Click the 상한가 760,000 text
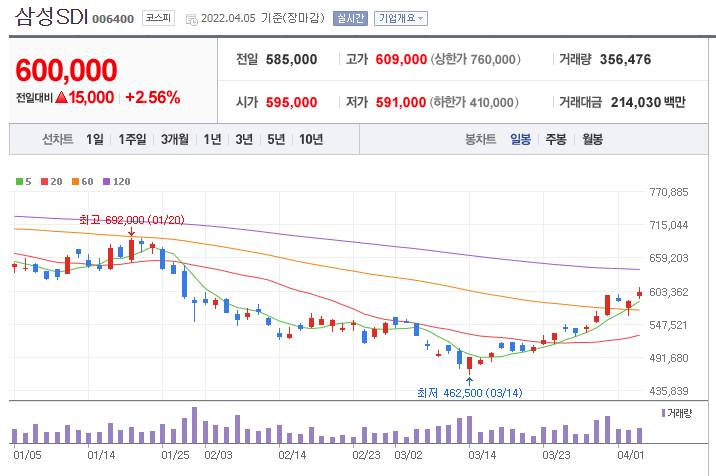 [475, 59]
